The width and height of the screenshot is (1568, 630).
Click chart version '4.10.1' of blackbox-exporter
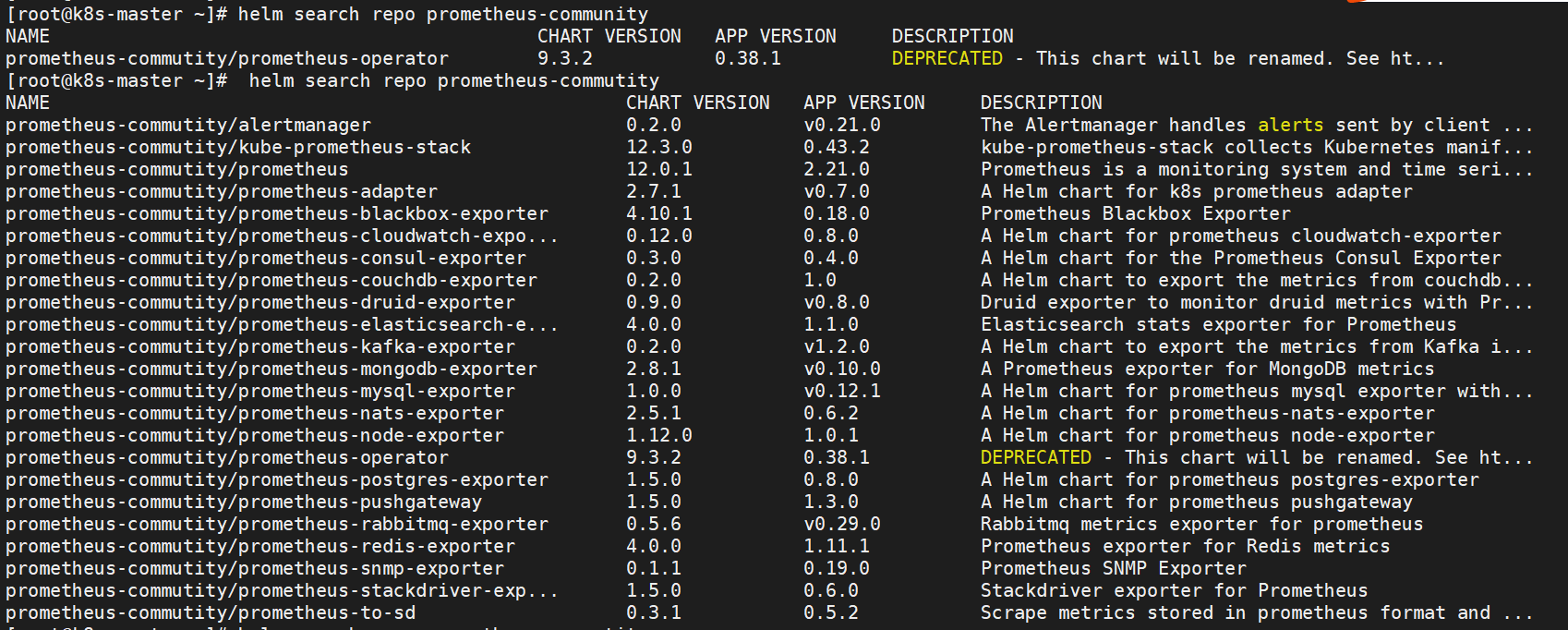point(659,213)
